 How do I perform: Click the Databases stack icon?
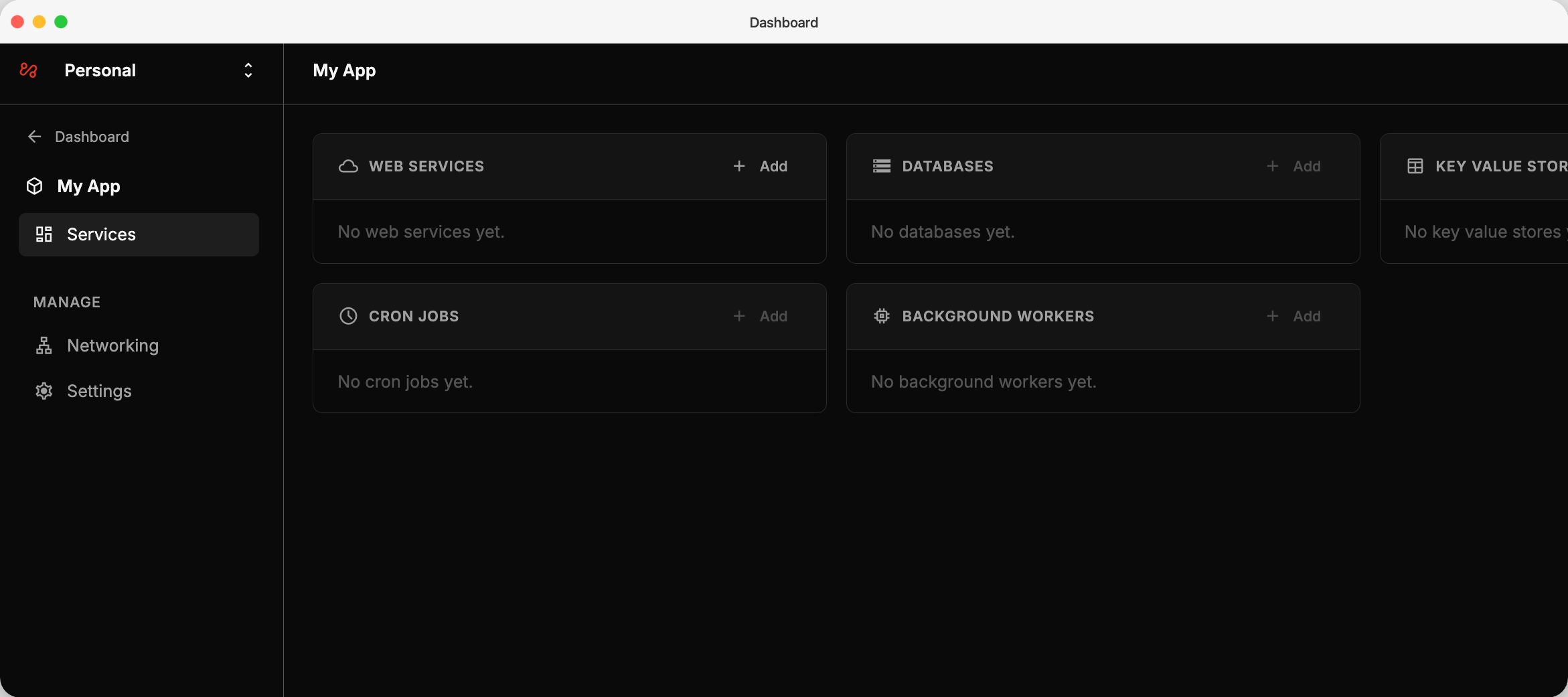tap(882, 166)
